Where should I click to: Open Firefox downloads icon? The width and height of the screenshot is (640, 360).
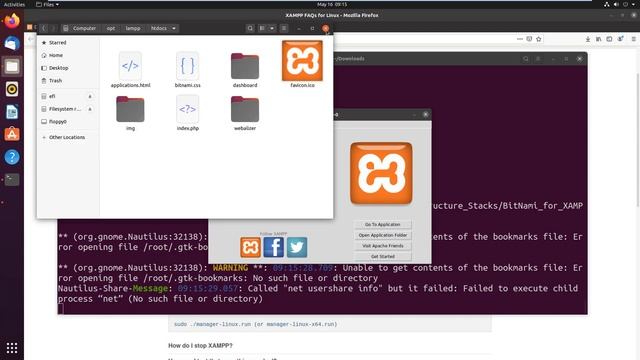tap(588, 39)
